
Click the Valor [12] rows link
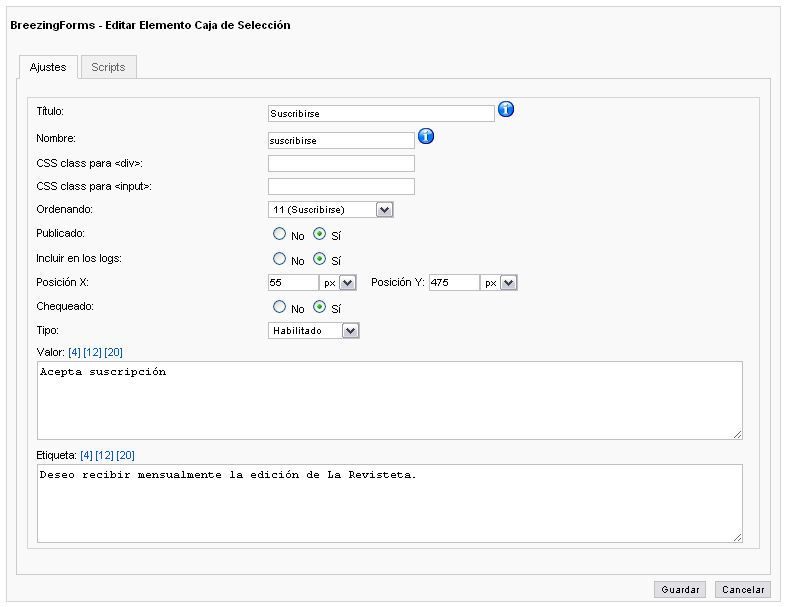[92, 352]
